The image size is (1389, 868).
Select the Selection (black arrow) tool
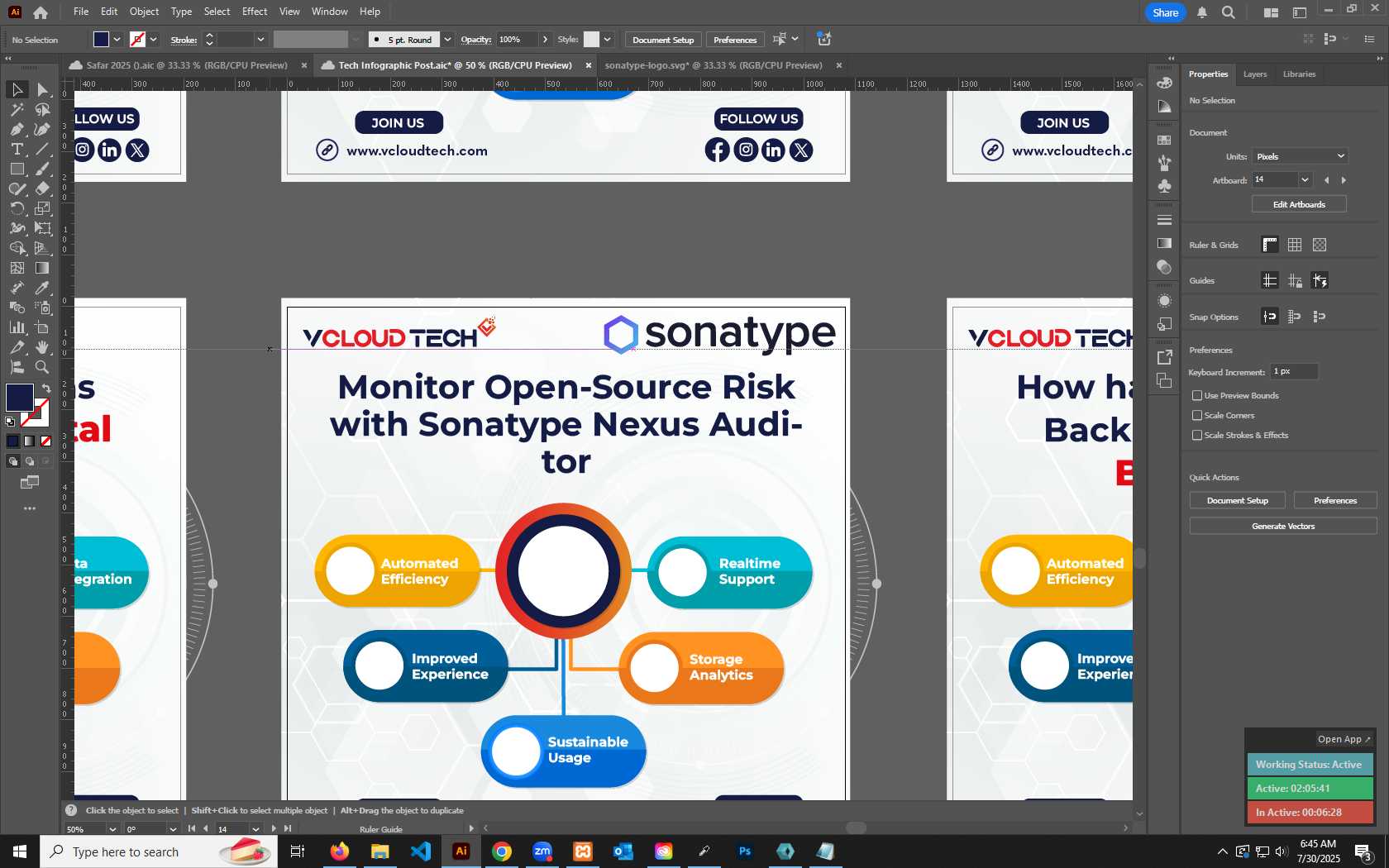17,89
